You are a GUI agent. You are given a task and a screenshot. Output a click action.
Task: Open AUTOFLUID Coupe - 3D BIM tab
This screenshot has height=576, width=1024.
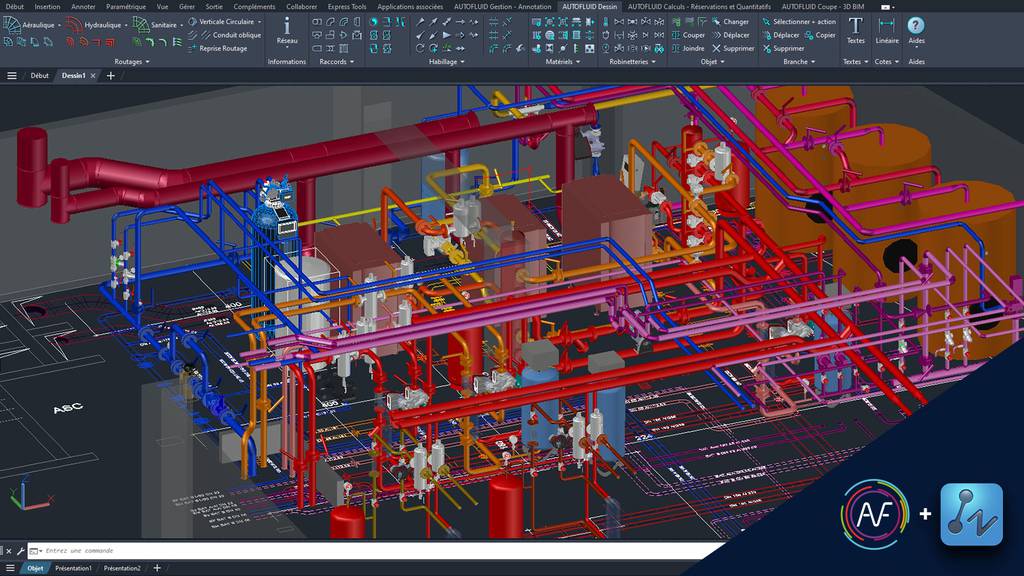[x=823, y=7]
